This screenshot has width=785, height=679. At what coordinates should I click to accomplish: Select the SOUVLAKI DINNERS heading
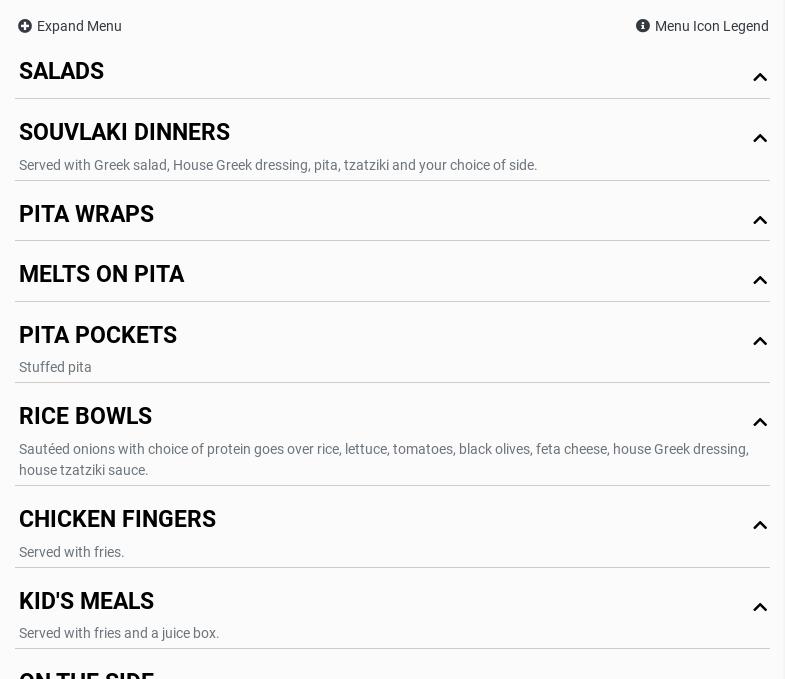(x=125, y=133)
